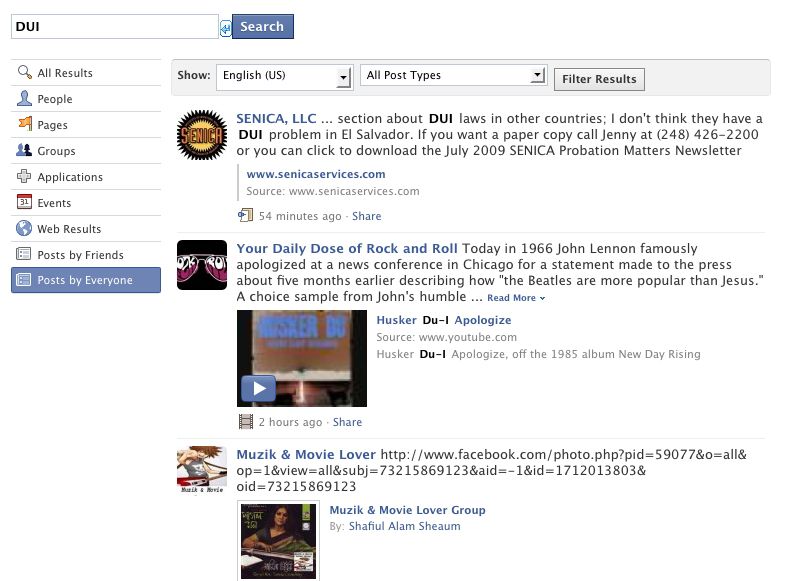Open the All Post Types dropdown
The image size is (785, 581).
pyautogui.click(x=453, y=75)
